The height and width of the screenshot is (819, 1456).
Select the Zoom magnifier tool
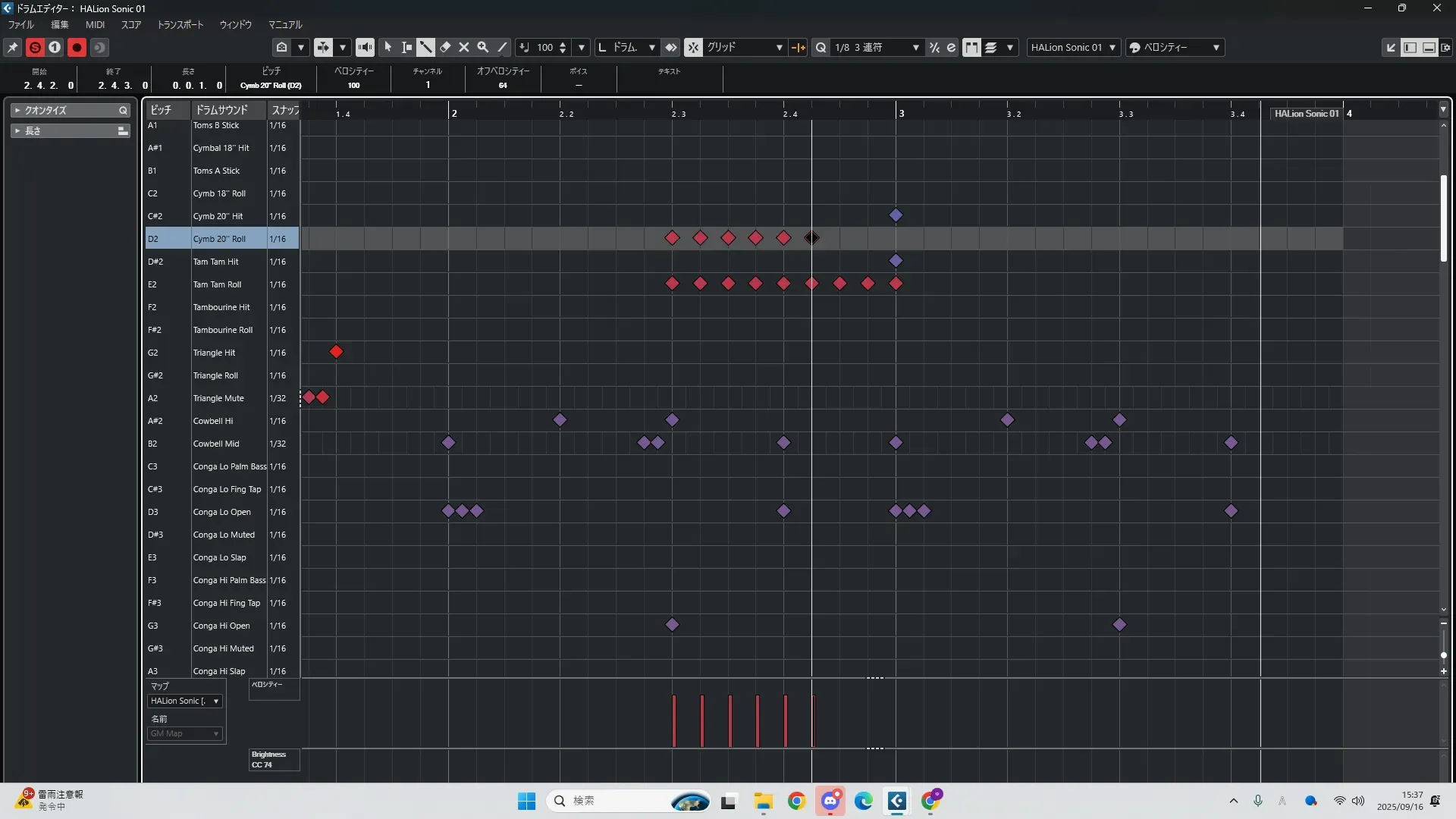click(x=483, y=47)
